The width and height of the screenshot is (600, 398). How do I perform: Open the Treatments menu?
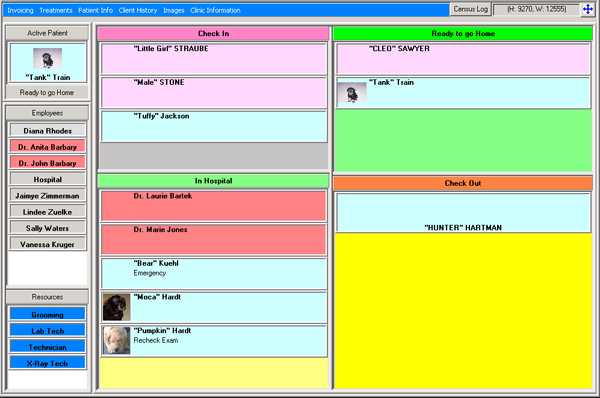pos(56,10)
